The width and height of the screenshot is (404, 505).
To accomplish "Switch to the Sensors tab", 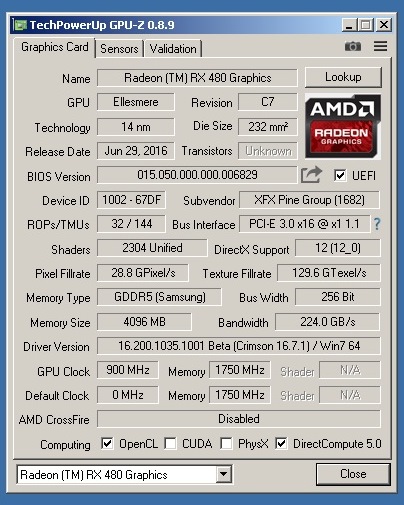I will click(119, 49).
